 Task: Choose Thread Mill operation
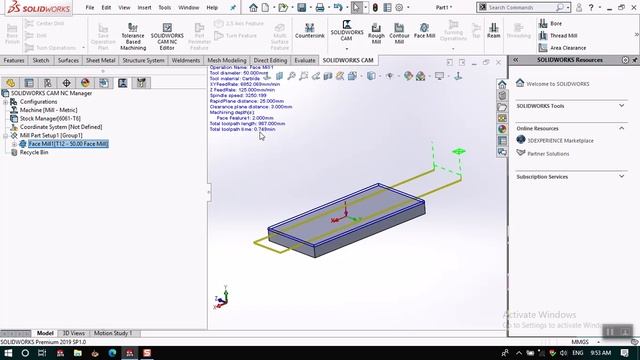point(558,36)
